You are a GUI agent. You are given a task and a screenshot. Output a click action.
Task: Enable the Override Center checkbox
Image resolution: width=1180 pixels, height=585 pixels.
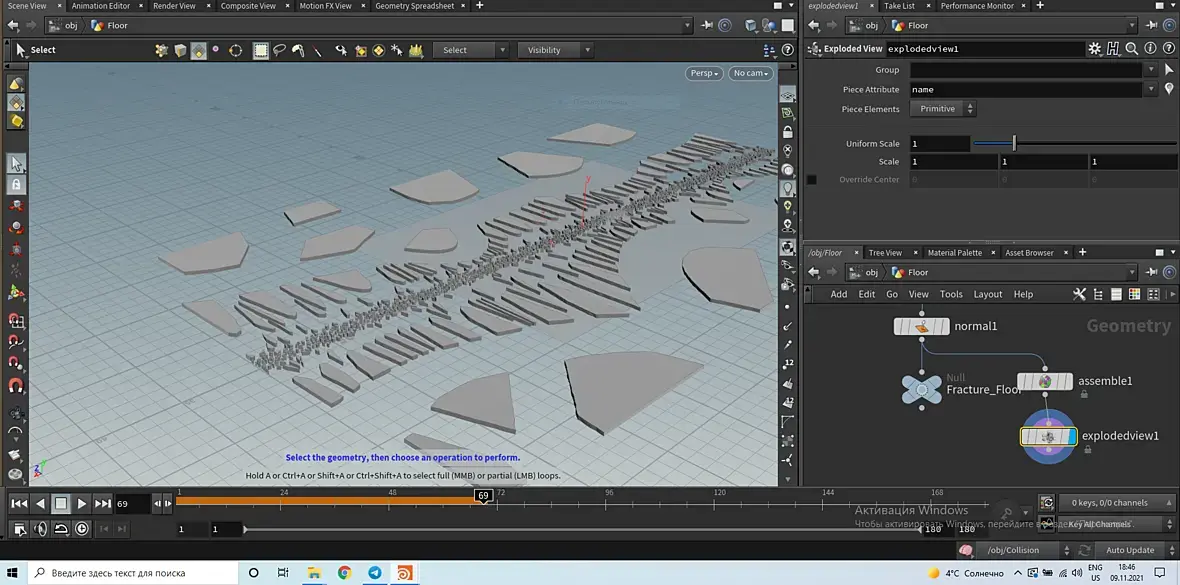coord(812,180)
